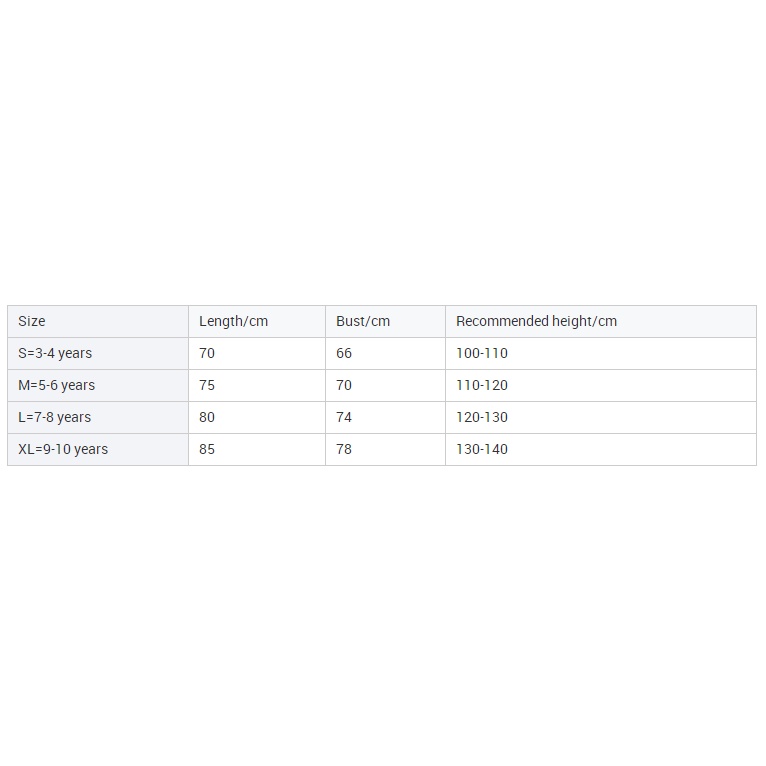Click recommended height 100-110
The image size is (766, 766).
482,353
